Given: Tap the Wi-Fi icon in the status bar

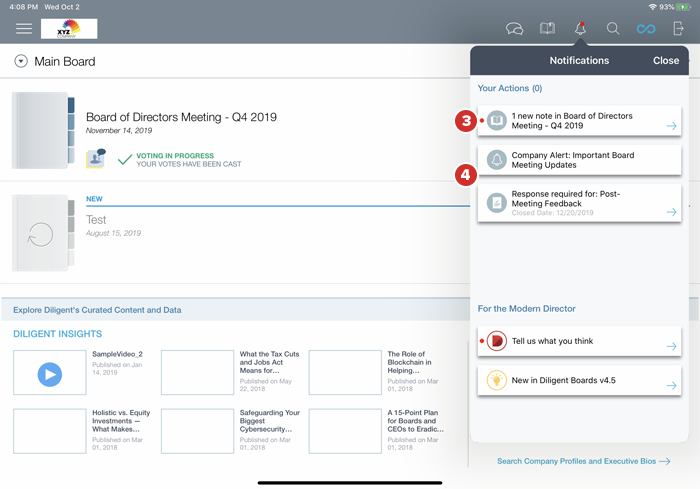Looking at the screenshot, I should [653, 7].
